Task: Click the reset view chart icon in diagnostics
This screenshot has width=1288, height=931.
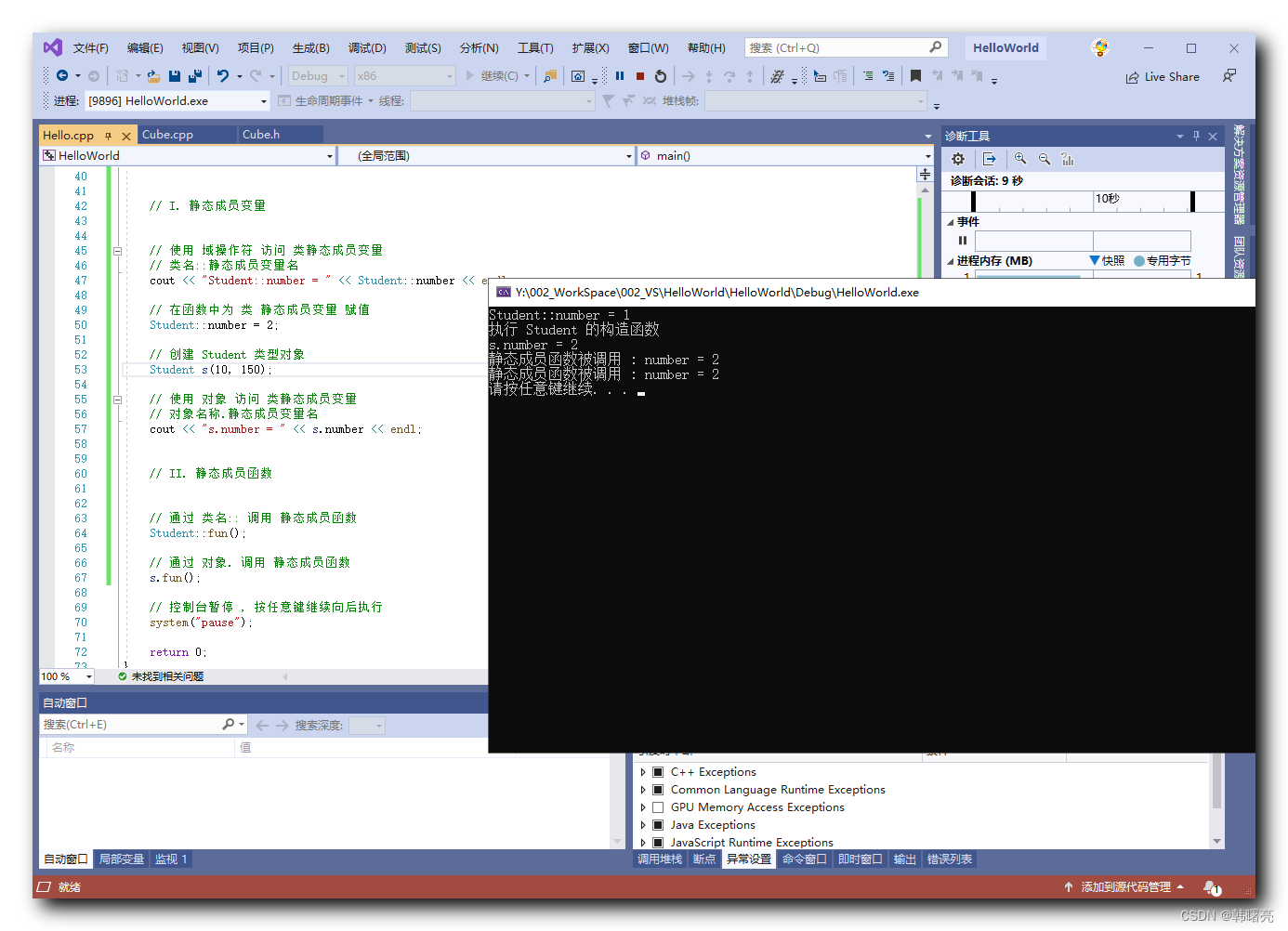Action: pyautogui.click(x=1068, y=159)
